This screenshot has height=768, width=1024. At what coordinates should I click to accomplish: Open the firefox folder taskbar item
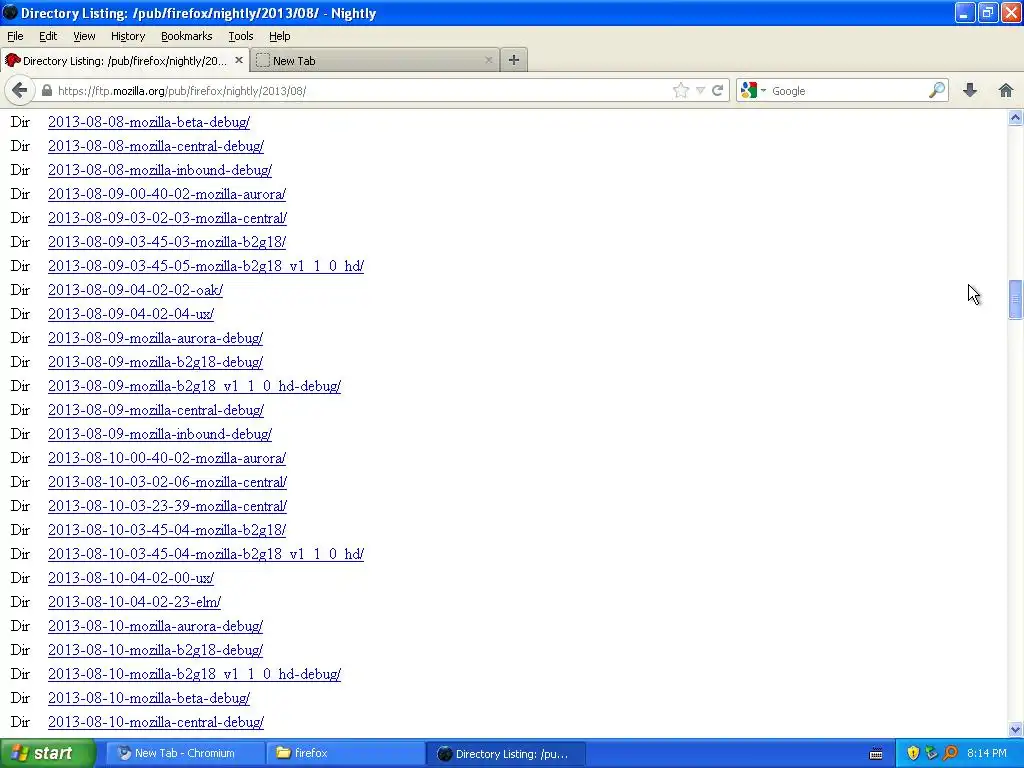tap(345, 754)
